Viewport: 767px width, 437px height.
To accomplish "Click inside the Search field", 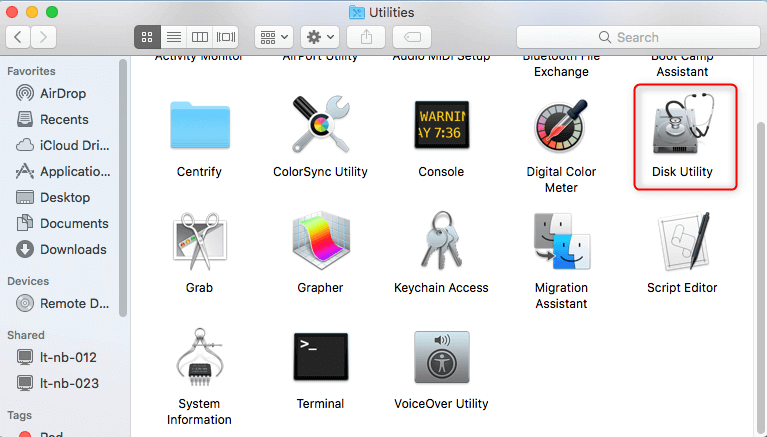I will coord(640,37).
